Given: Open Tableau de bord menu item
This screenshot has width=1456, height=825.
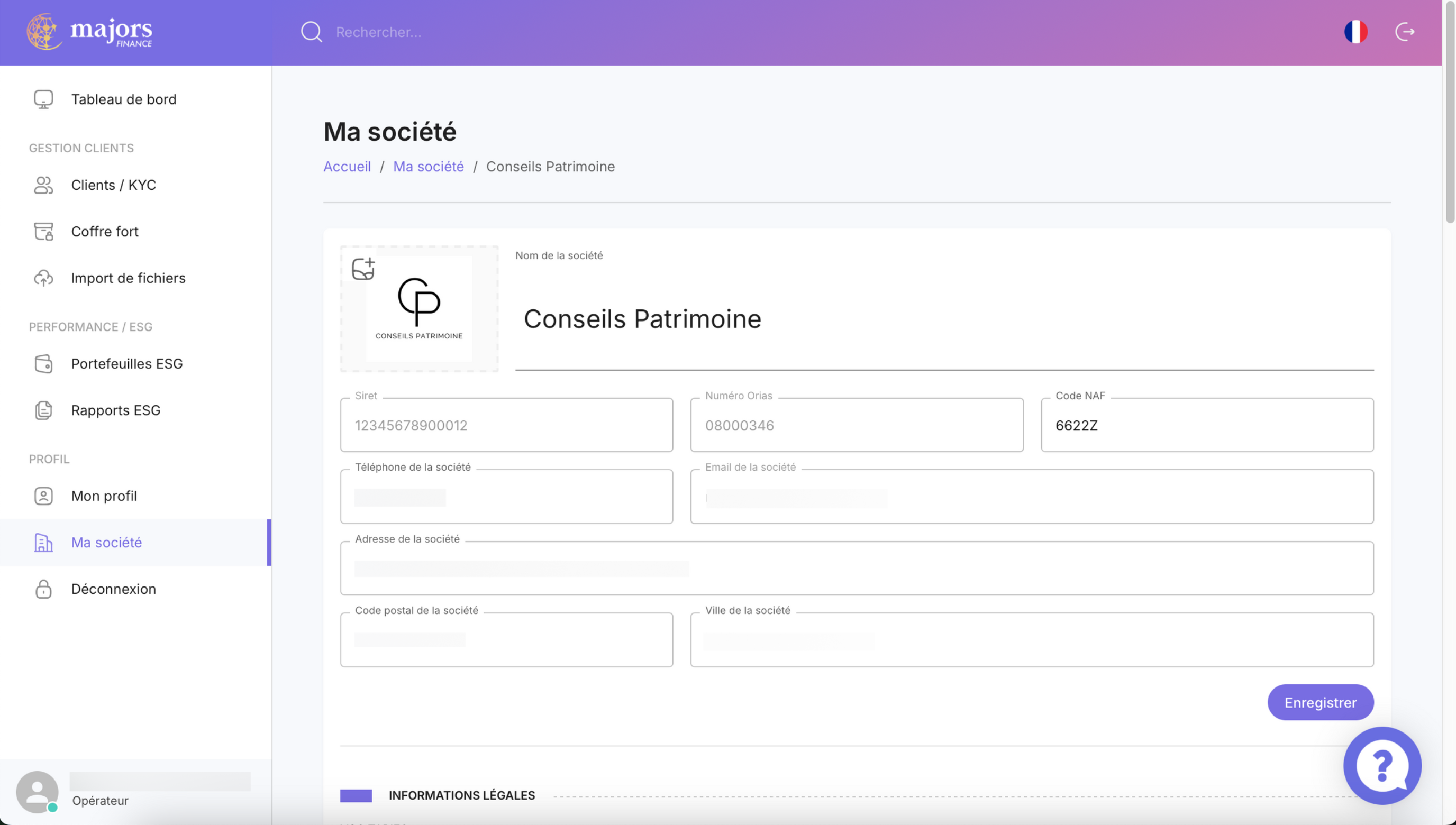Looking at the screenshot, I should pos(124,99).
